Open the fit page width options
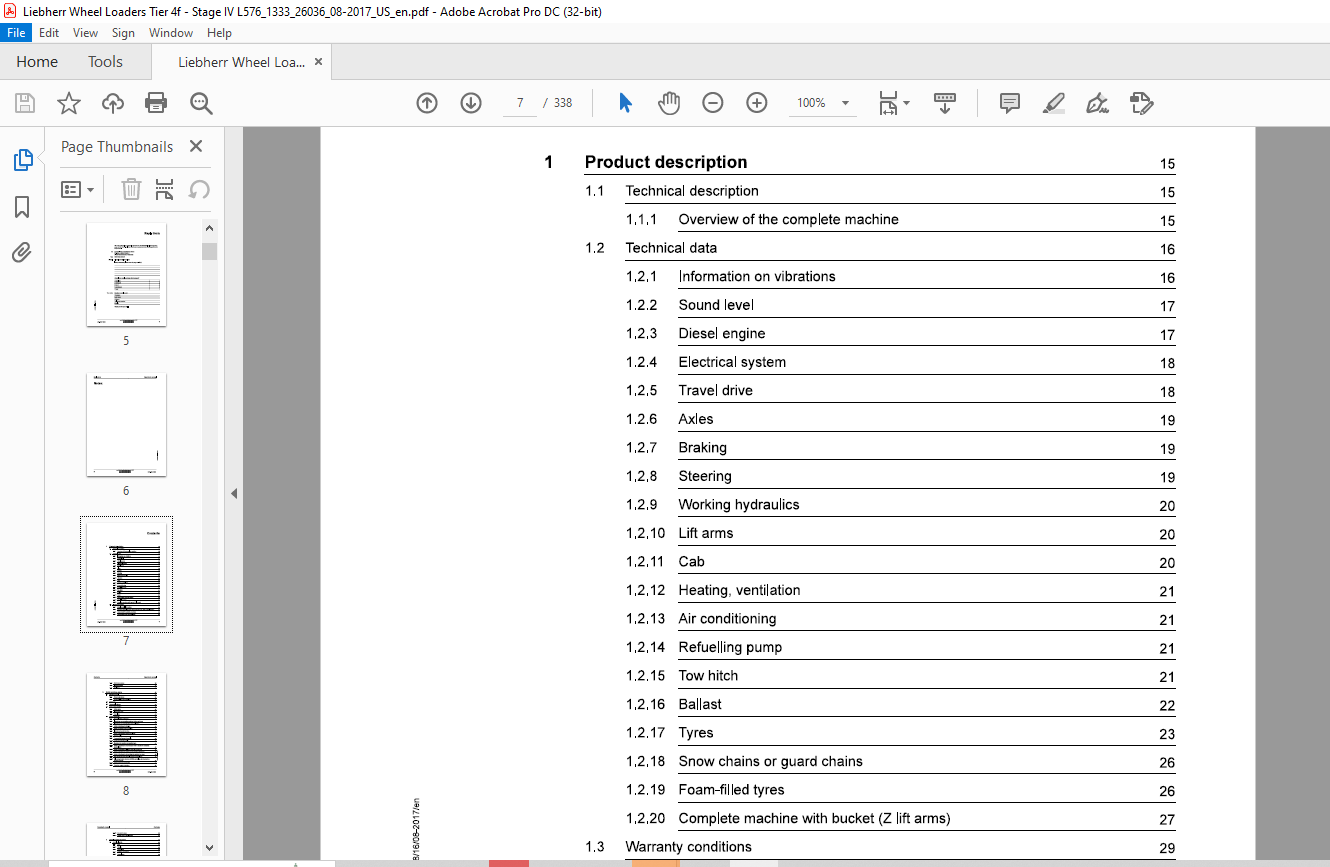The width and height of the screenshot is (1330, 867). point(893,103)
